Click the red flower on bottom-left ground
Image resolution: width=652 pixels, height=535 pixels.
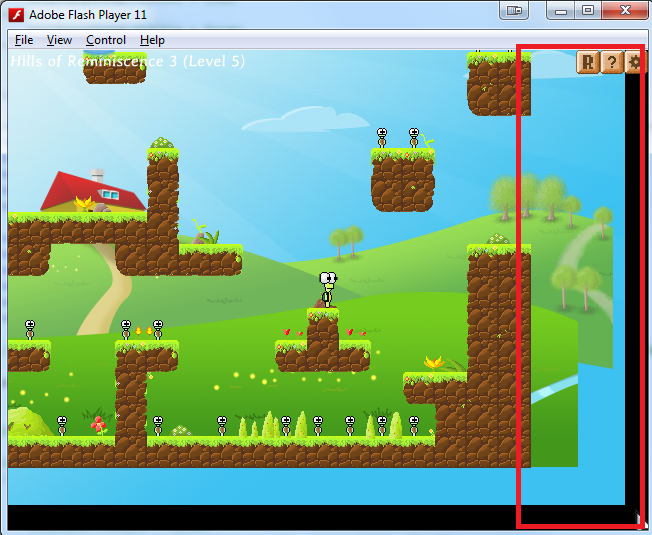[x=98, y=425]
